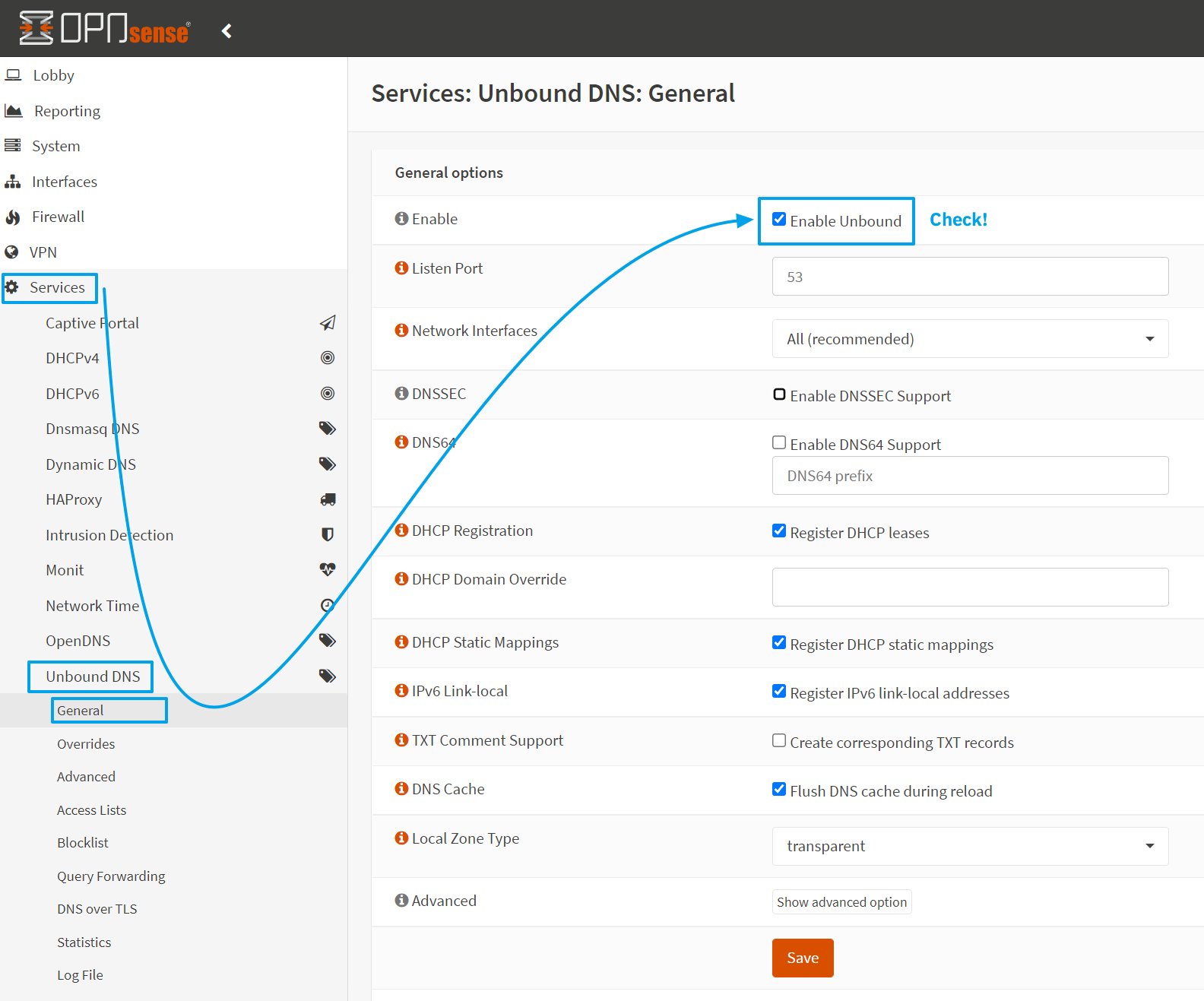Image resolution: width=1204 pixels, height=1001 pixels.
Task: Click the DHCPv4 target icon
Action: pyautogui.click(x=328, y=358)
